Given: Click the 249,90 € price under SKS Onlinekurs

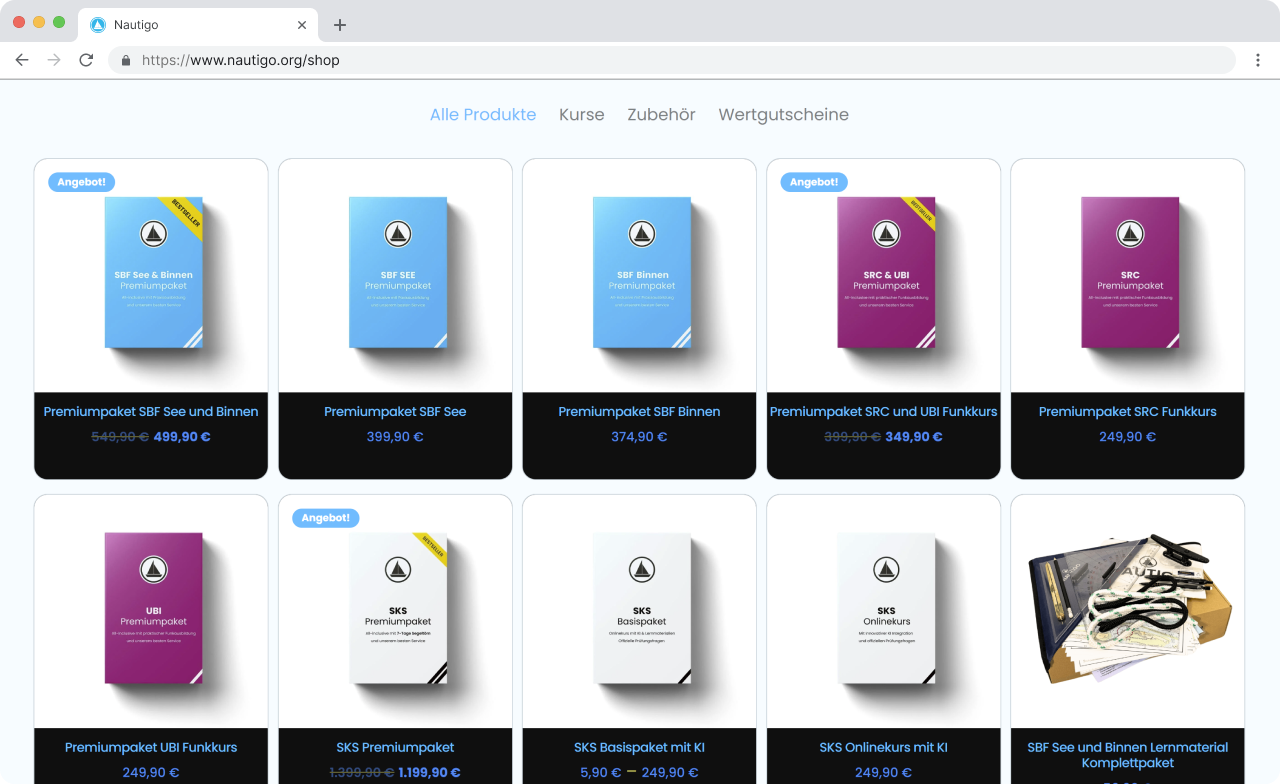Looking at the screenshot, I should click(883, 773).
